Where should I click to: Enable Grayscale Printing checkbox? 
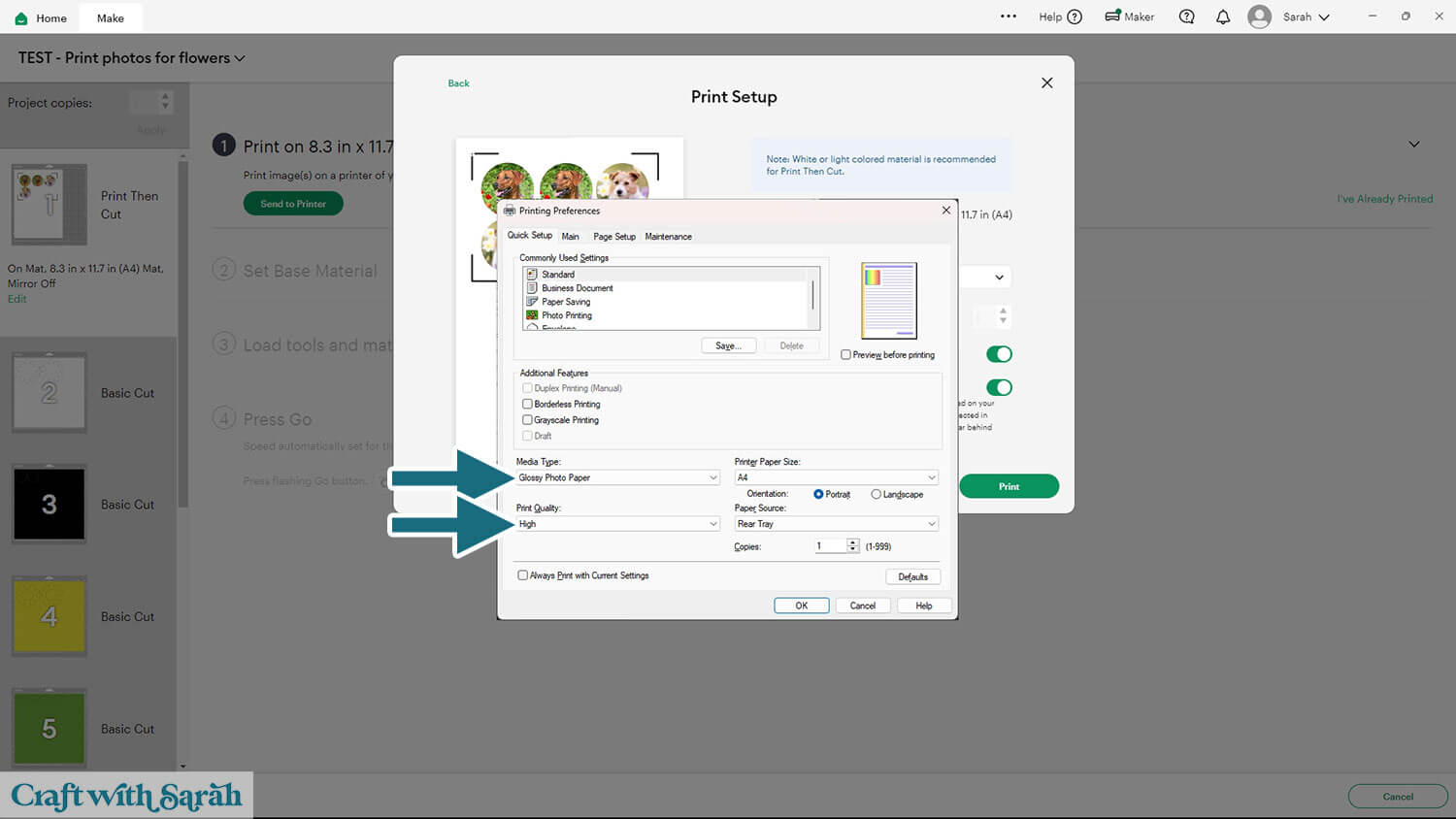tap(527, 420)
